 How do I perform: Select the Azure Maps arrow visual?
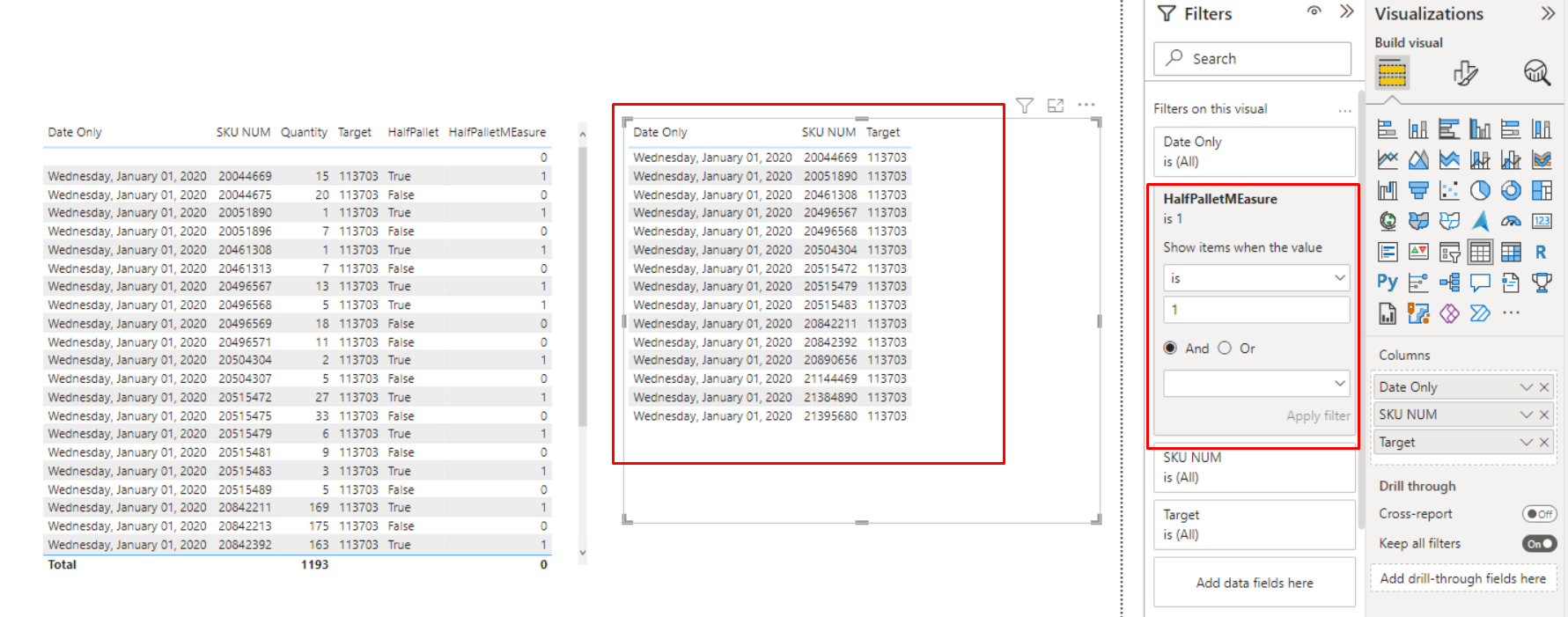pyautogui.click(x=1480, y=221)
